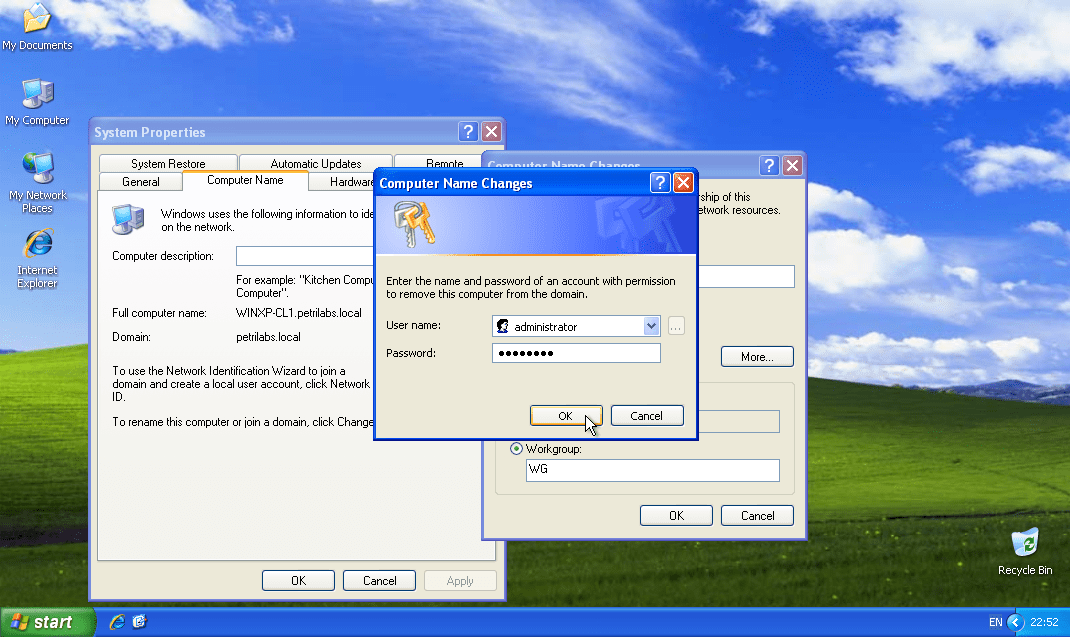Switch to the General tab
Image resolution: width=1070 pixels, height=637 pixels.
(x=141, y=182)
